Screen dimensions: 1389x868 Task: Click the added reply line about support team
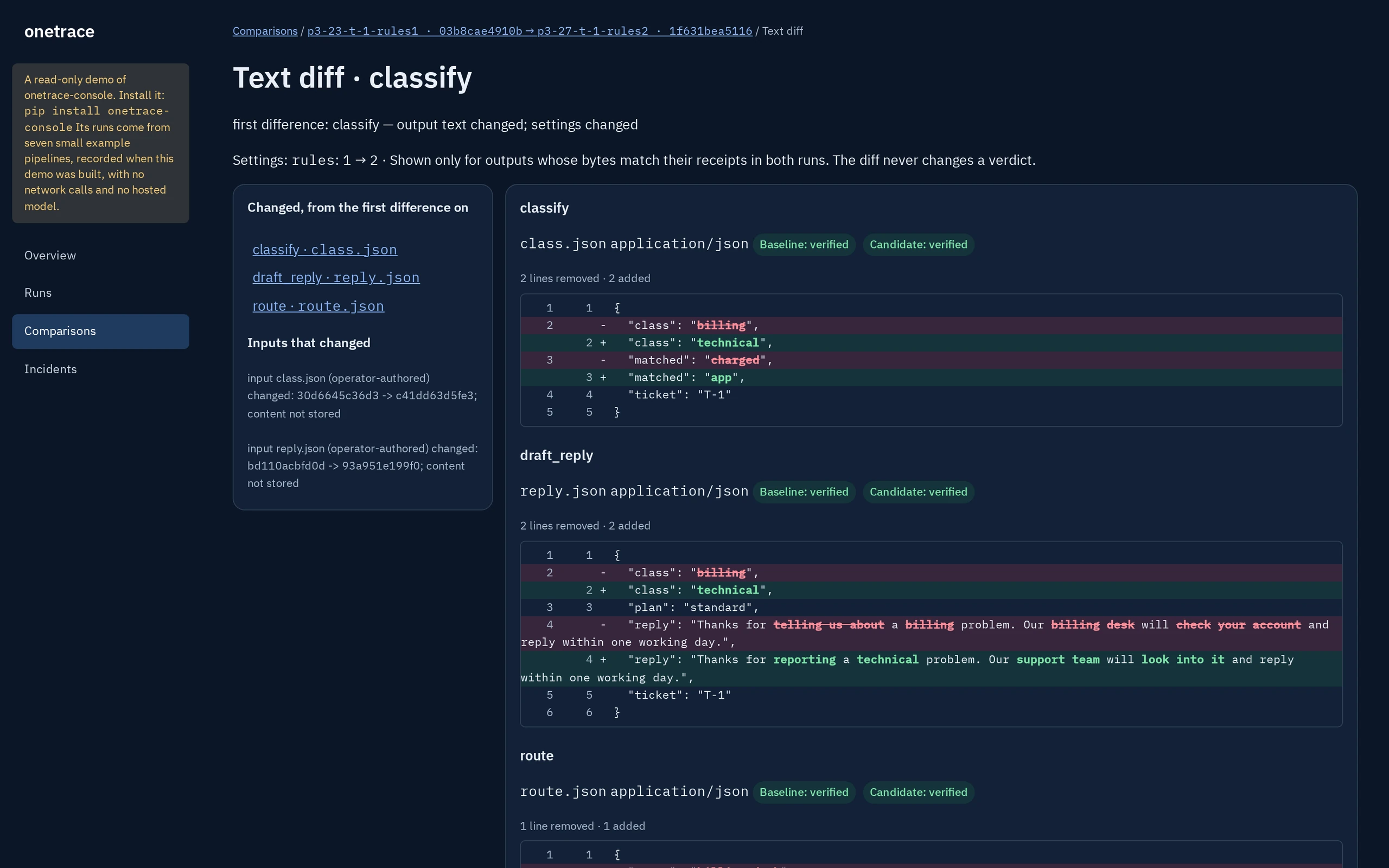click(x=931, y=668)
